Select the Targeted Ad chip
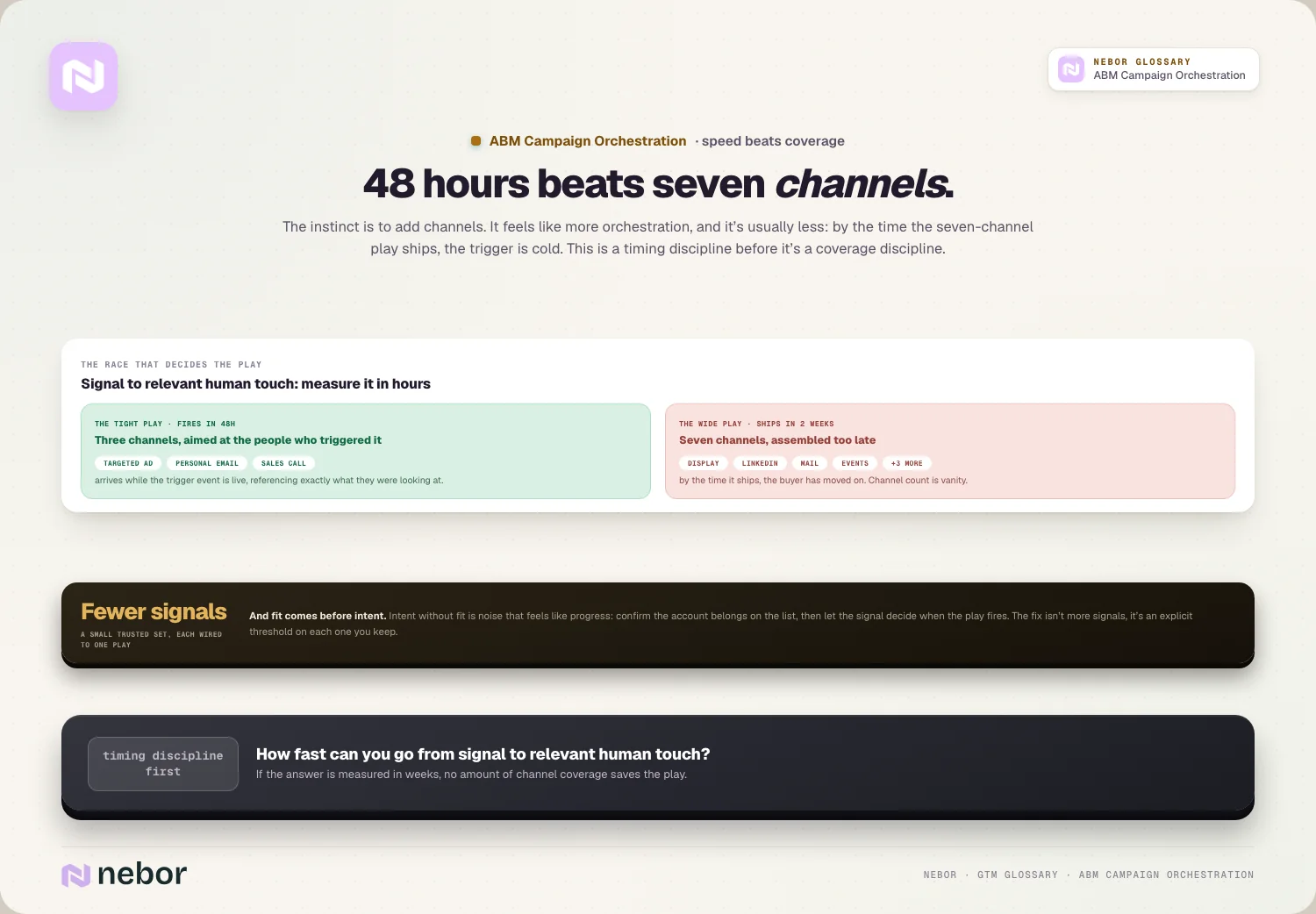1316x914 pixels. (x=128, y=463)
